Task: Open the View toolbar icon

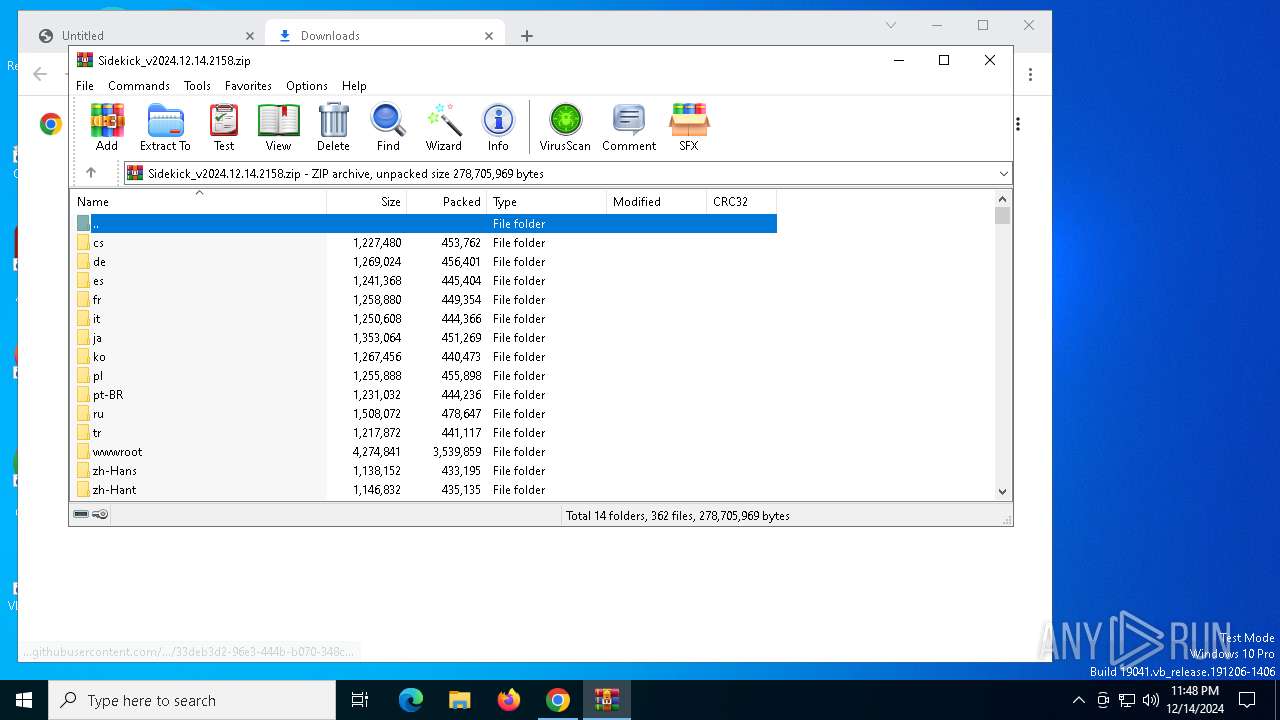Action: (278, 127)
